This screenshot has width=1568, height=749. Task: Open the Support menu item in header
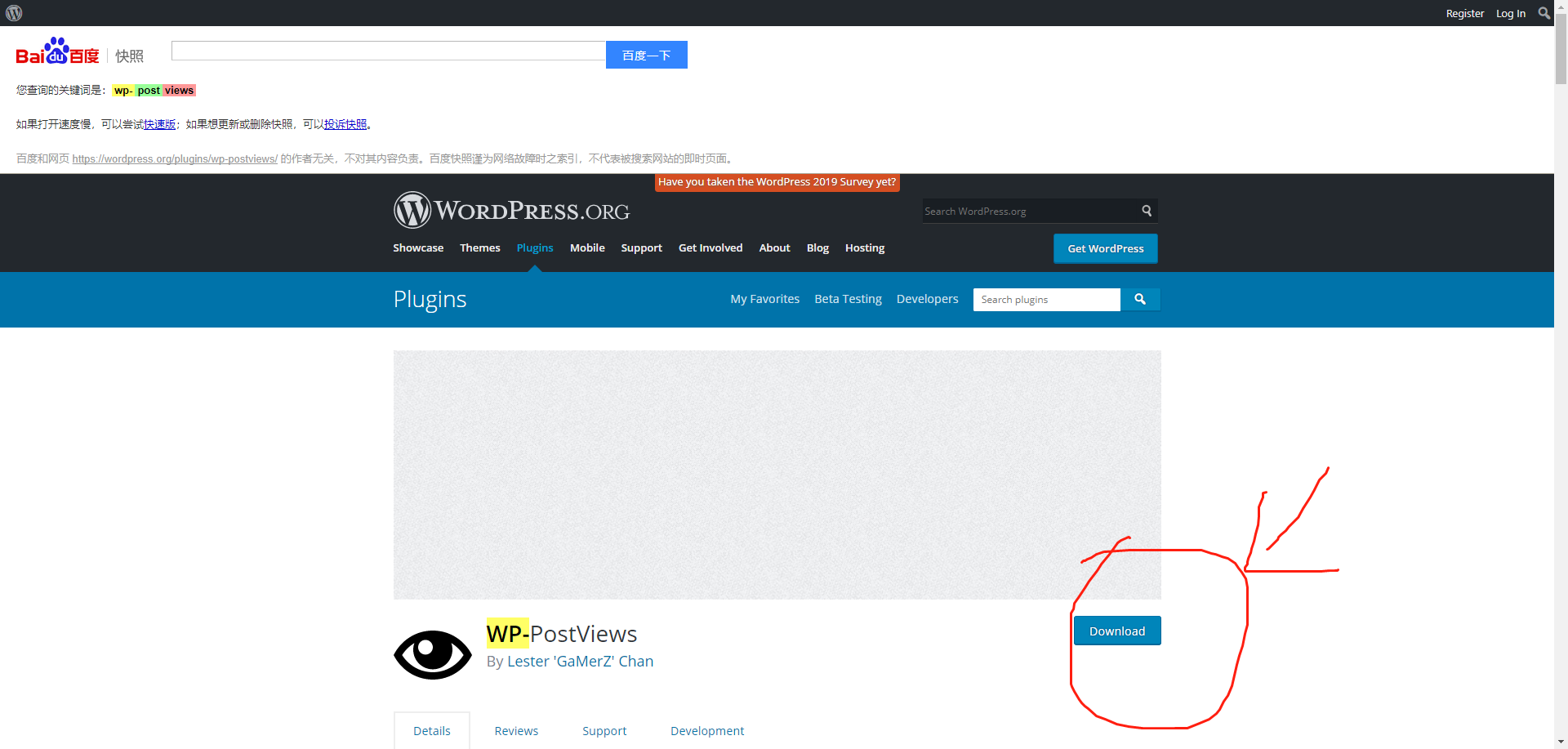pos(641,247)
